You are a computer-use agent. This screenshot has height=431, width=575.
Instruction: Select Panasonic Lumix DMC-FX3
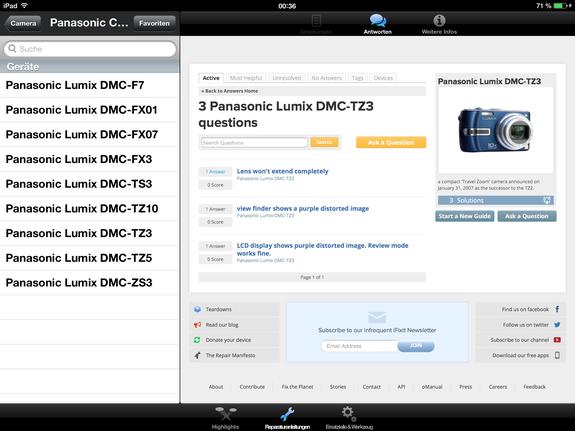tap(89, 159)
